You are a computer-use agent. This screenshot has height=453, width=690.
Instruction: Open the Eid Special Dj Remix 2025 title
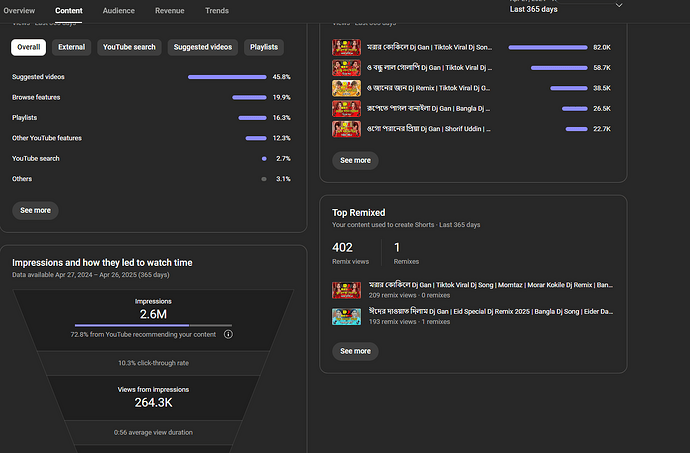click(491, 311)
